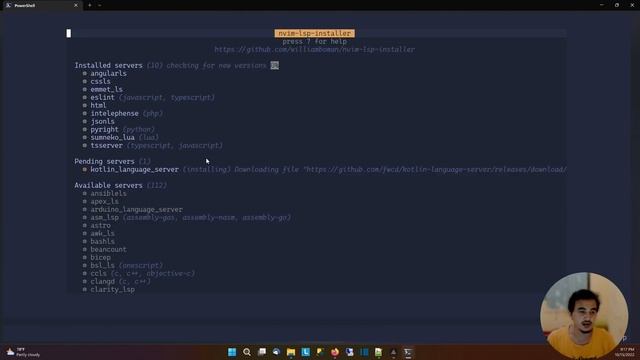Select the intelephense server row
This screenshot has height=360, width=640.
click(x=122, y=113)
